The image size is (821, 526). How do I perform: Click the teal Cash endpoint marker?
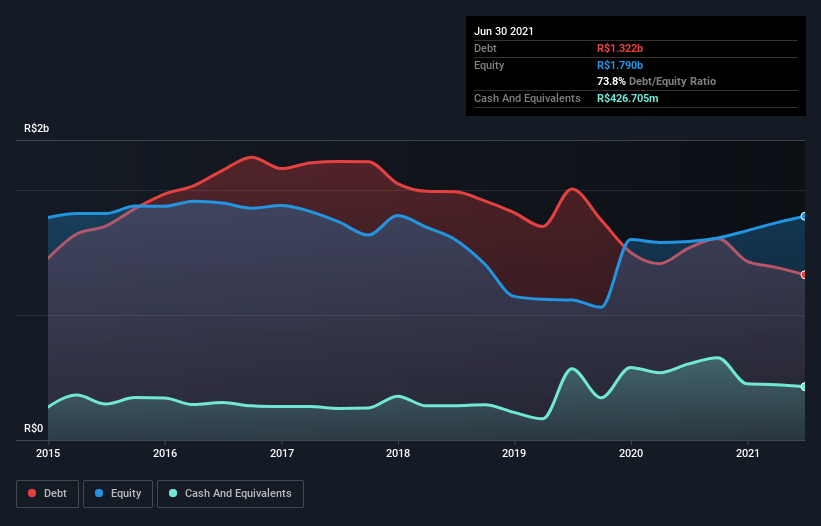tap(804, 386)
